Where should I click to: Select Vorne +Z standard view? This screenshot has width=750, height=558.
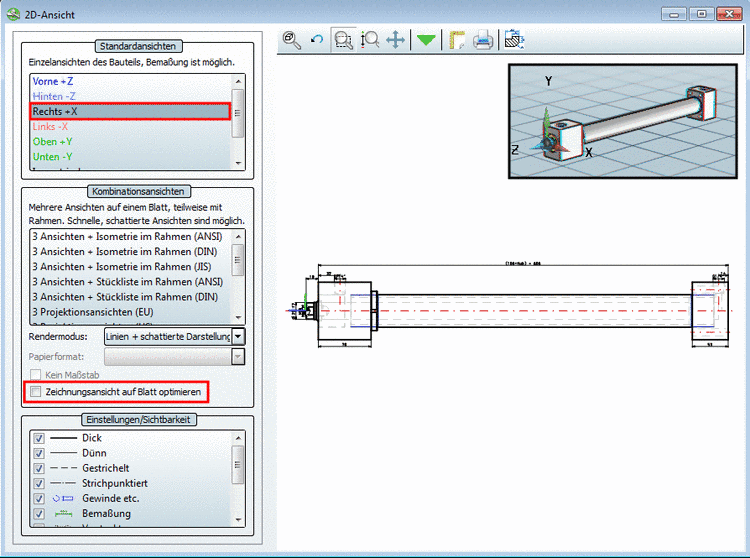coord(130,81)
